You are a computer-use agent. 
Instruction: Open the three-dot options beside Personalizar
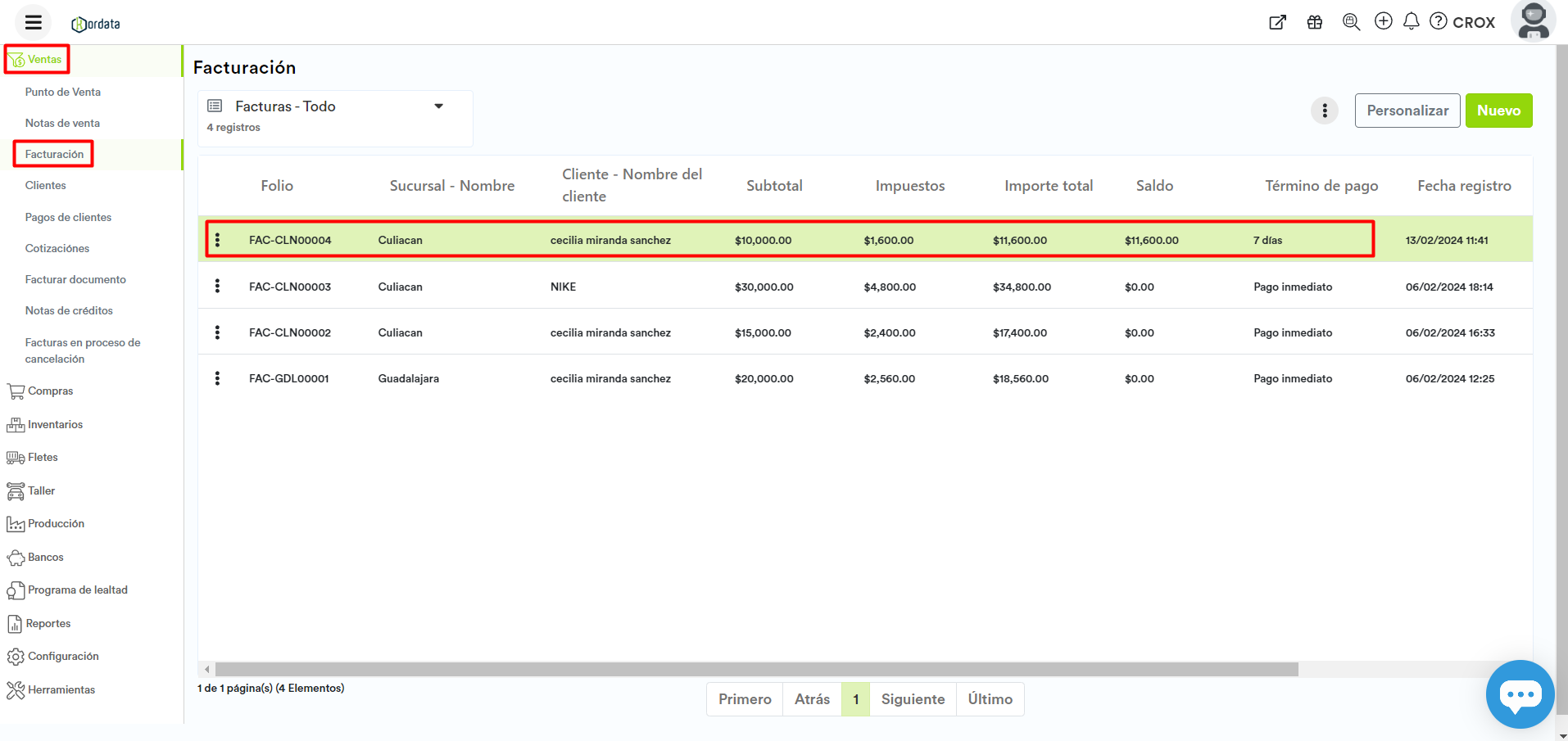(x=1324, y=111)
